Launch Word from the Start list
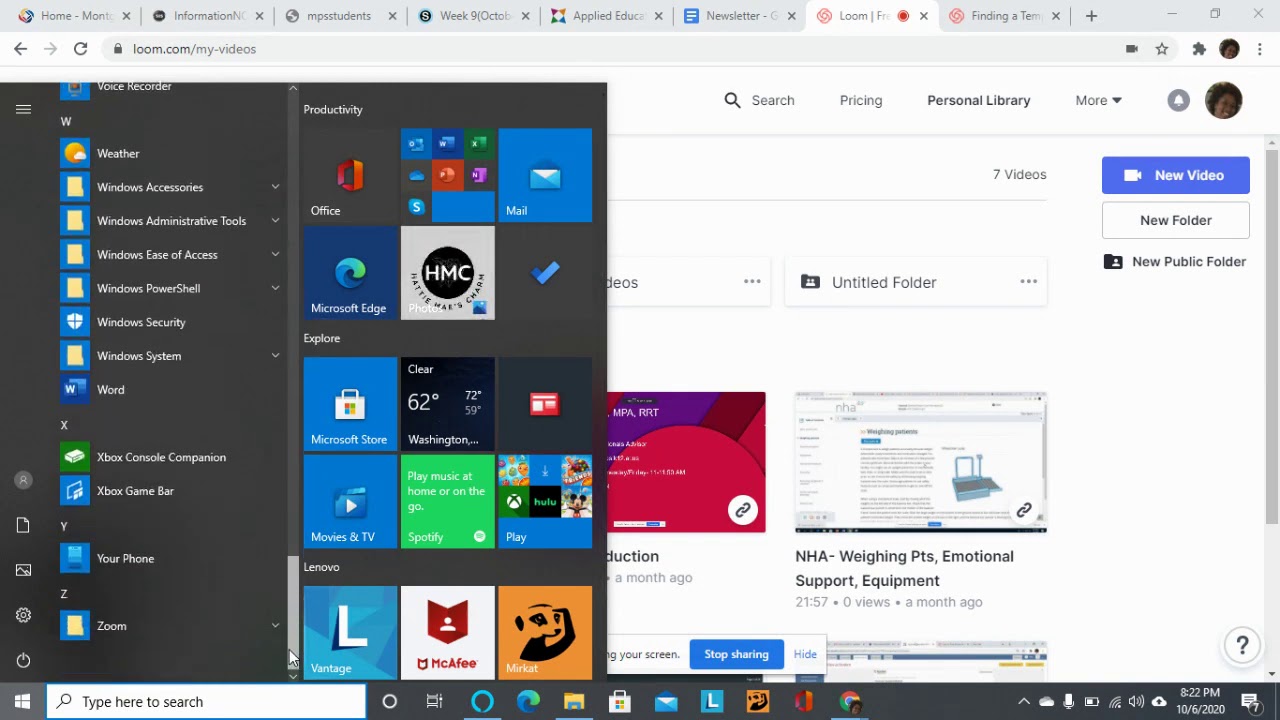The width and height of the screenshot is (1280, 720). coord(170,390)
